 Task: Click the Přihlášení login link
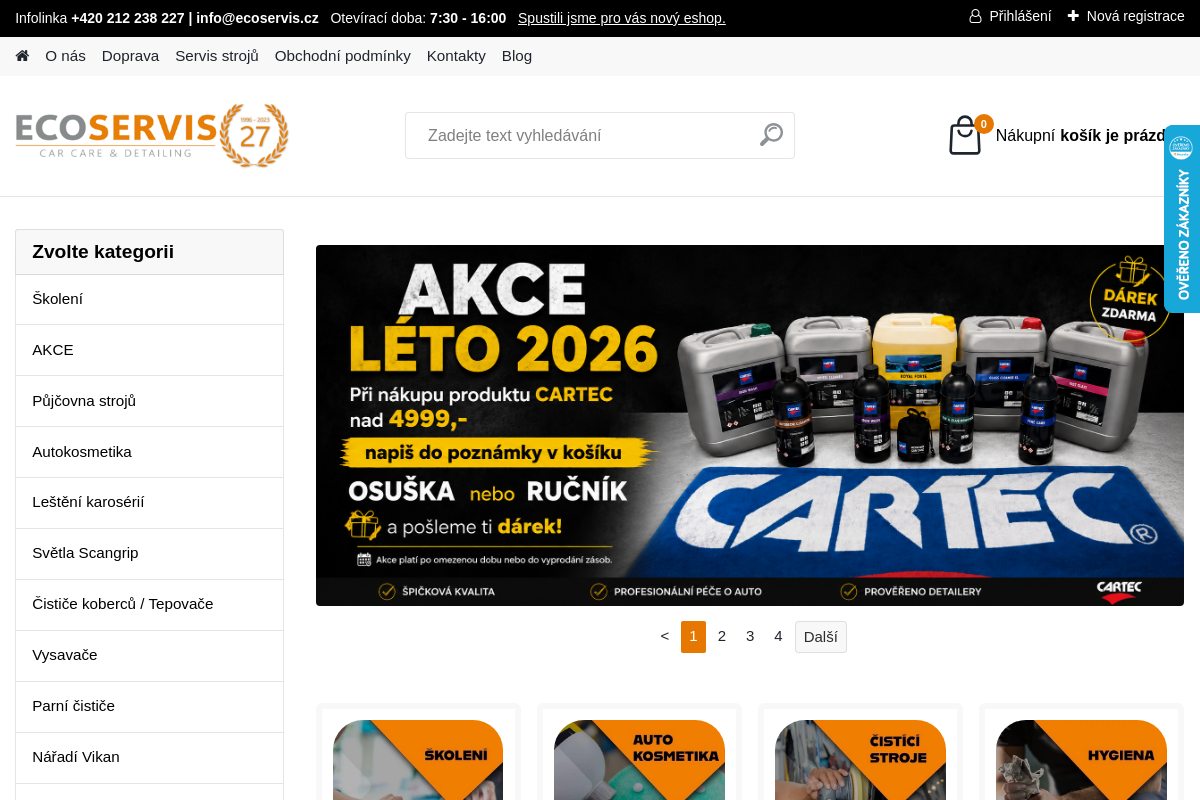pyautogui.click(x=1020, y=16)
